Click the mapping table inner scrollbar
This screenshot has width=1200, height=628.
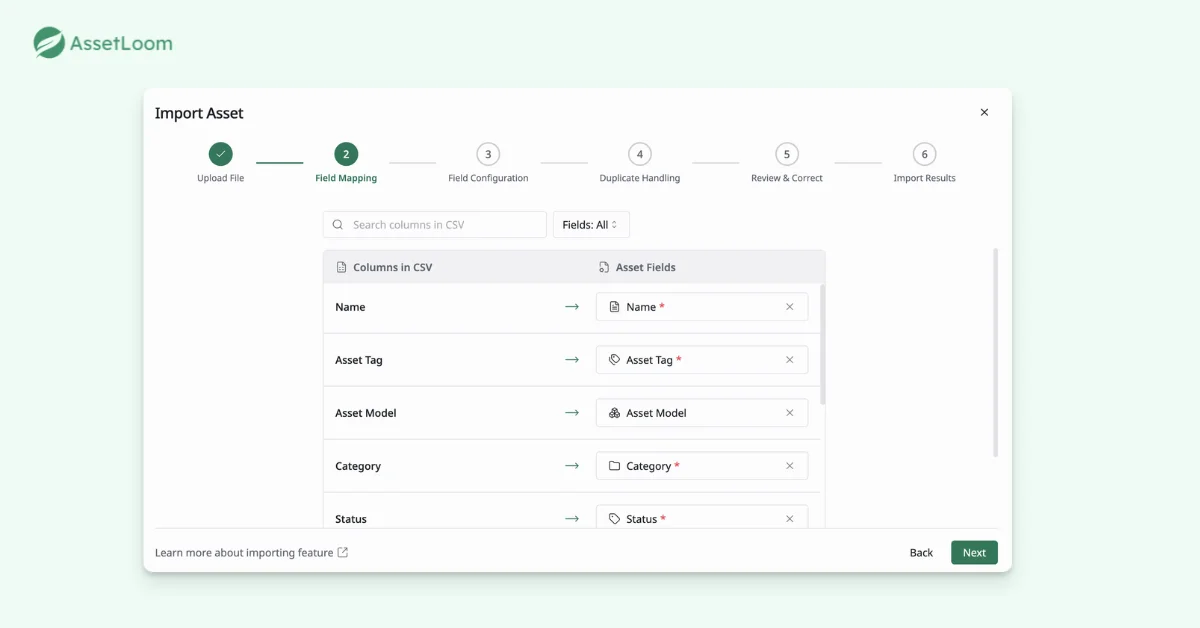point(823,344)
